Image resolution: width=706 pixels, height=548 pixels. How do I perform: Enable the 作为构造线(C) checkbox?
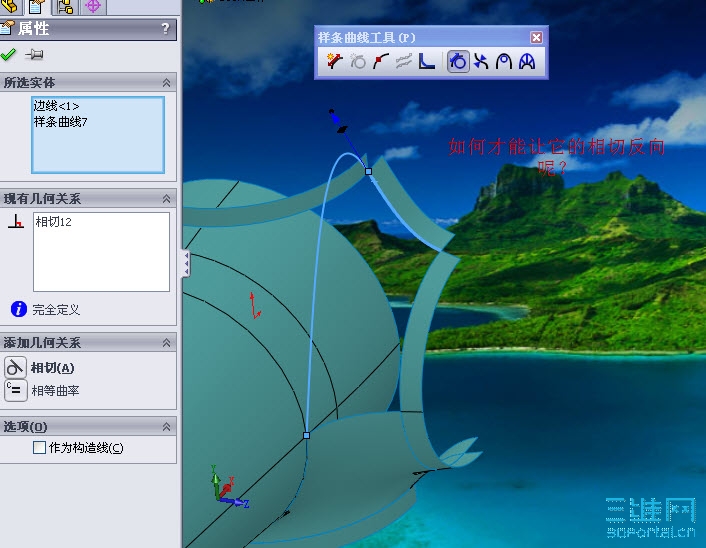40,448
